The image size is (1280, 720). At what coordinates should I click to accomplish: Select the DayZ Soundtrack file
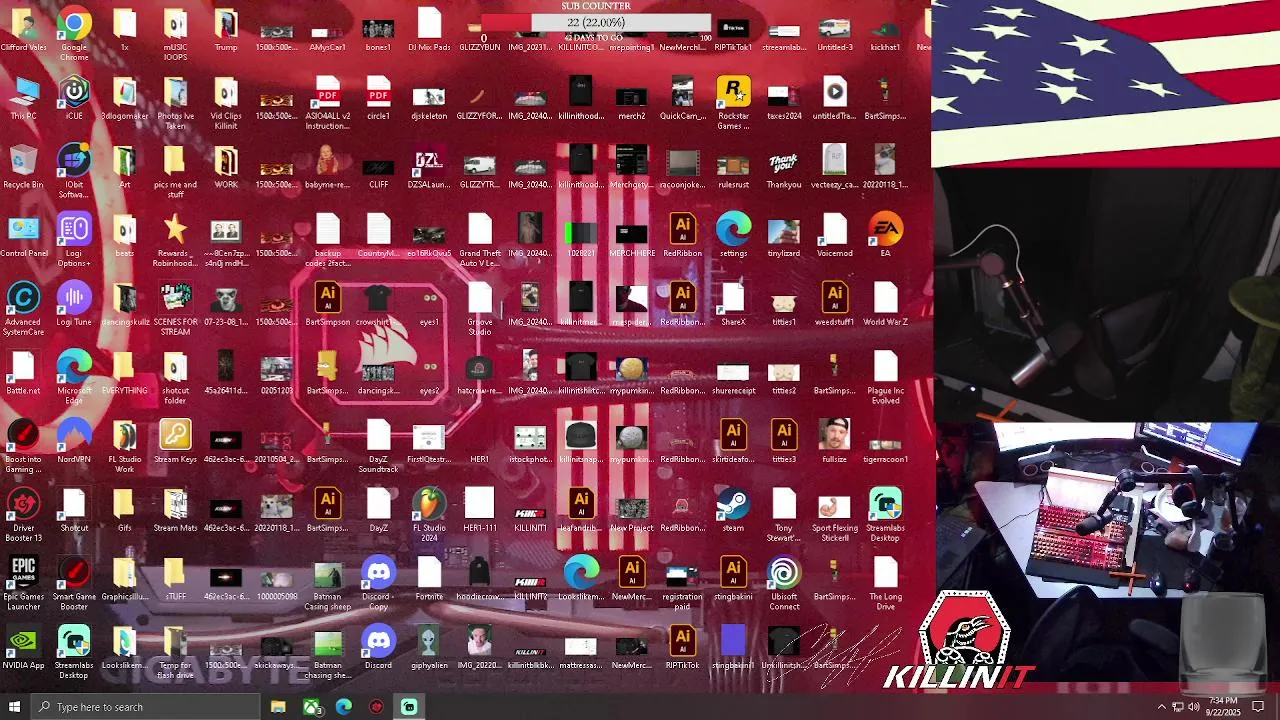[x=378, y=445]
